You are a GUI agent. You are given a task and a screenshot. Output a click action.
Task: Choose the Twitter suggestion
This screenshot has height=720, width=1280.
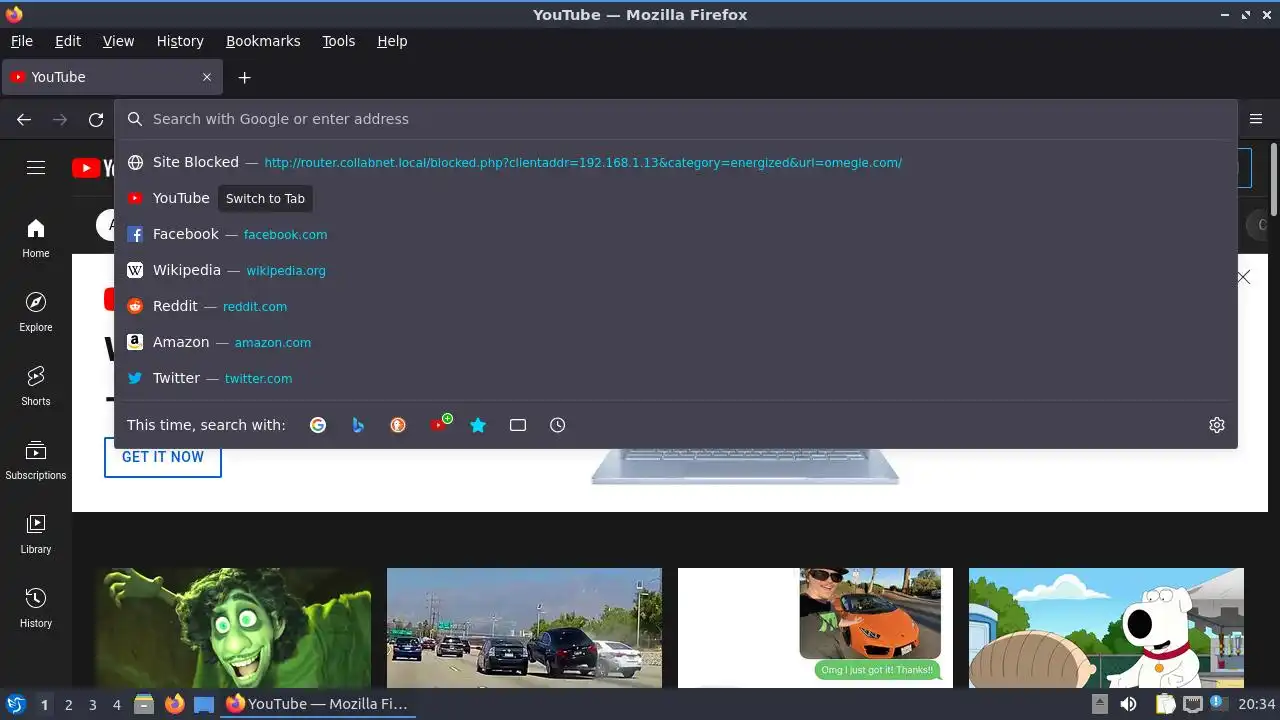[x=675, y=378]
